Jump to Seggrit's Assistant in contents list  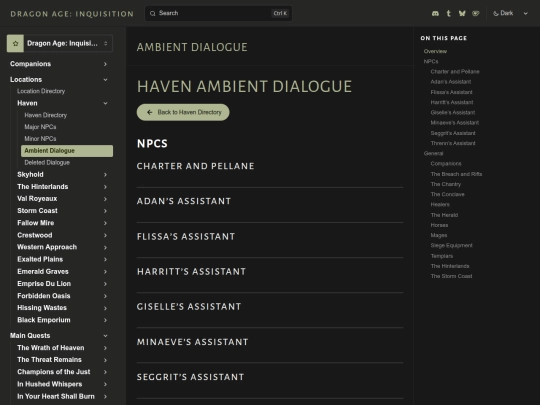[x=453, y=133]
